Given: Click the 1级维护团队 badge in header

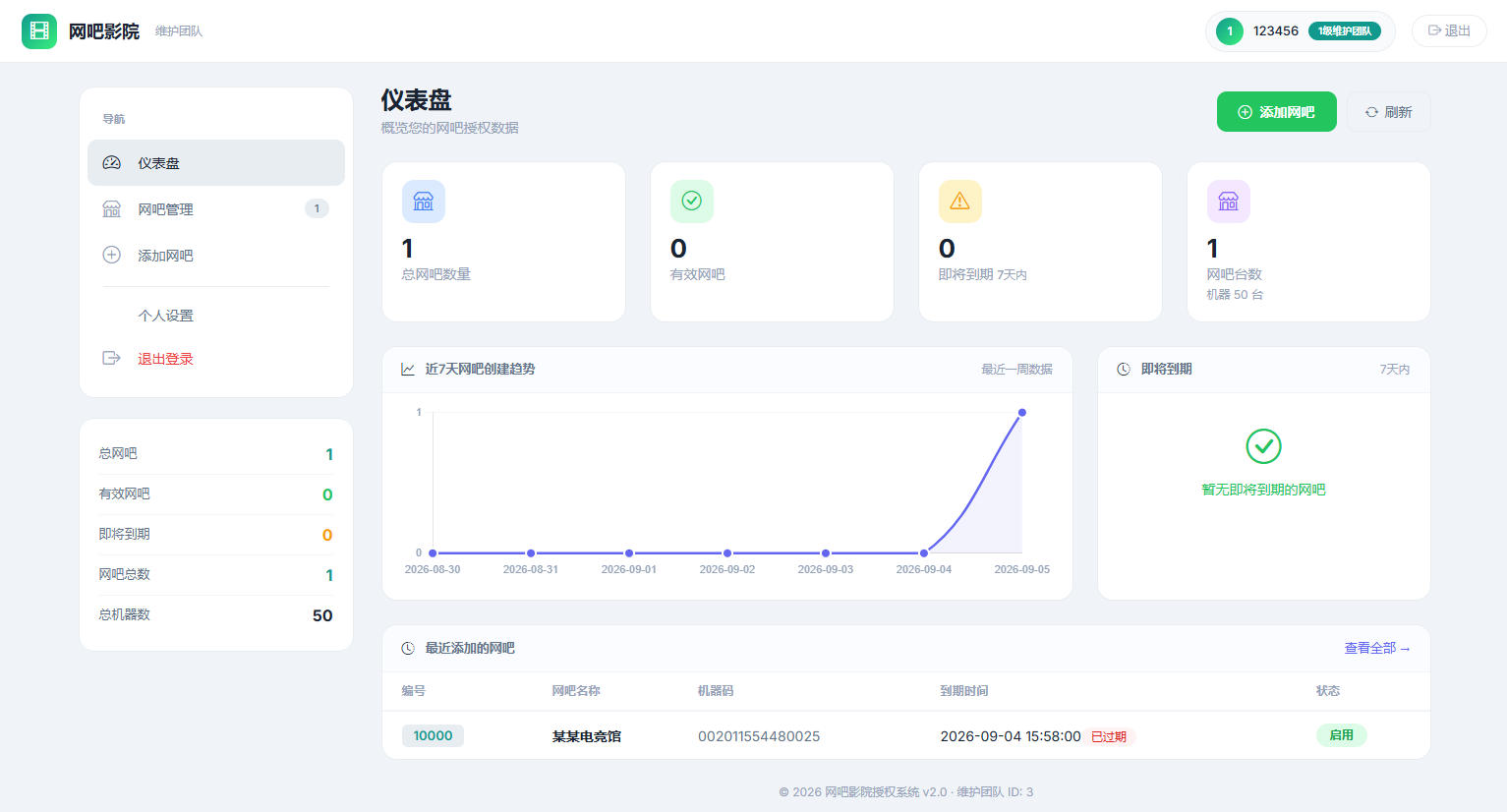Looking at the screenshot, I should tap(1345, 31).
